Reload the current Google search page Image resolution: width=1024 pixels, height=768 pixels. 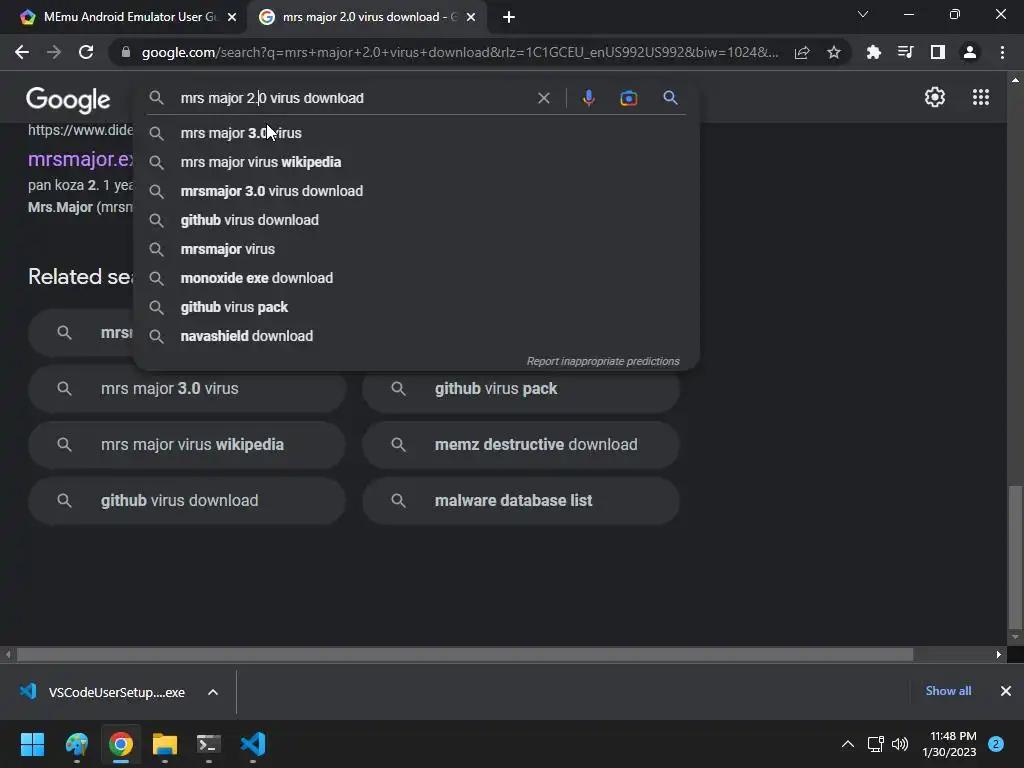[86, 52]
